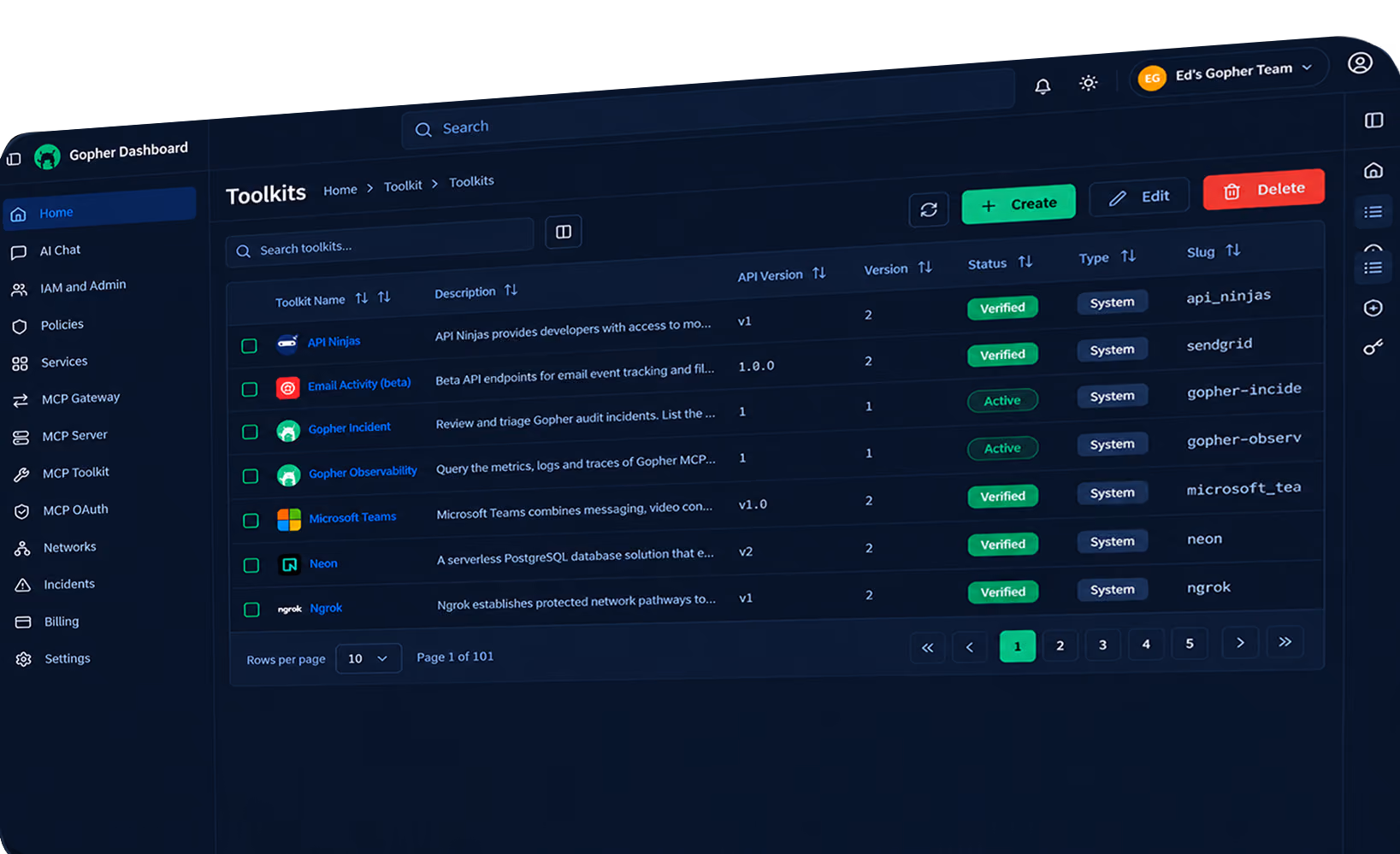The height and width of the screenshot is (854, 1400).
Task: Click the key icon in right rail
Action: (1373, 347)
